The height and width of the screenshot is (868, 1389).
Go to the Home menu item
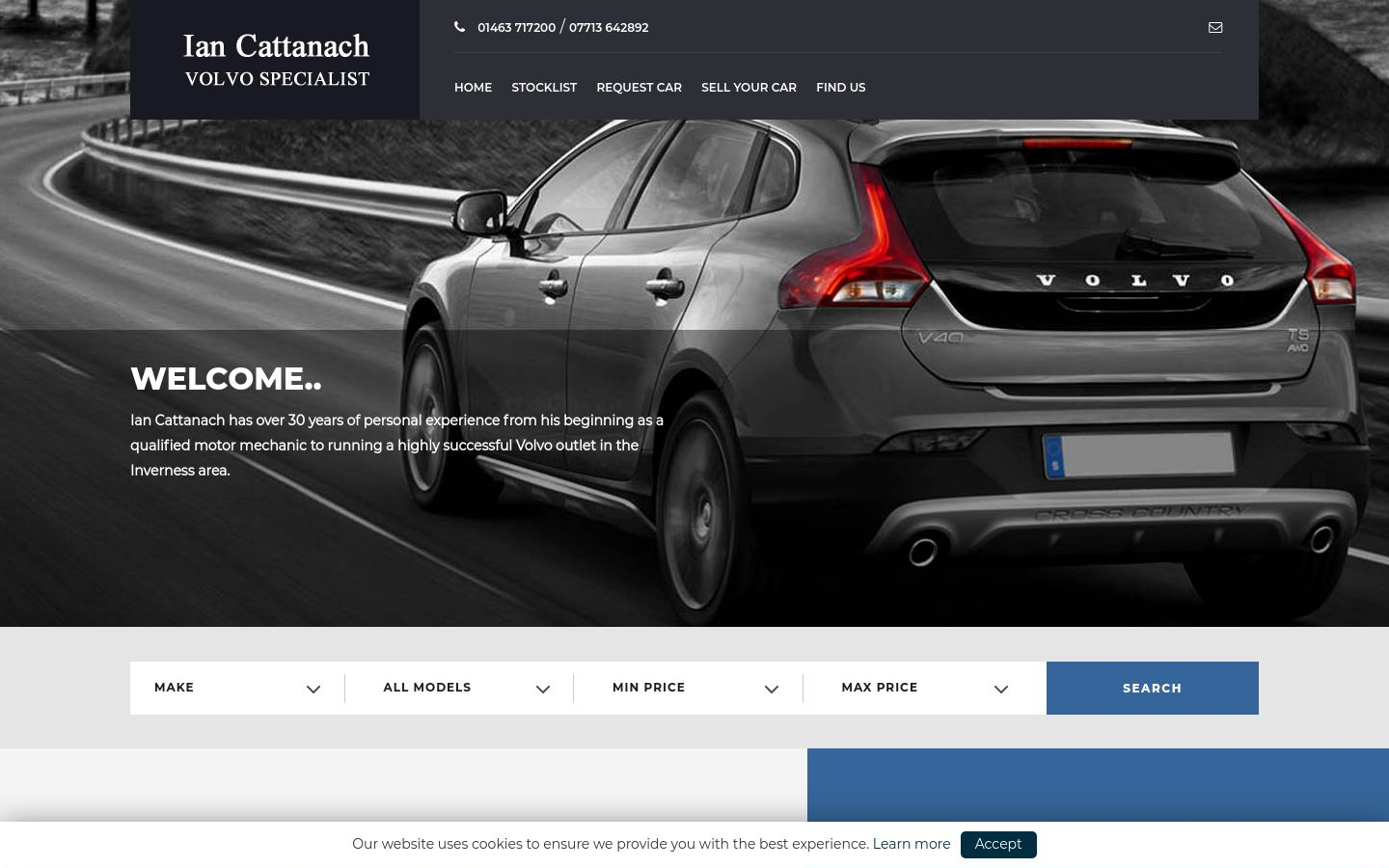click(x=473, y=88)
